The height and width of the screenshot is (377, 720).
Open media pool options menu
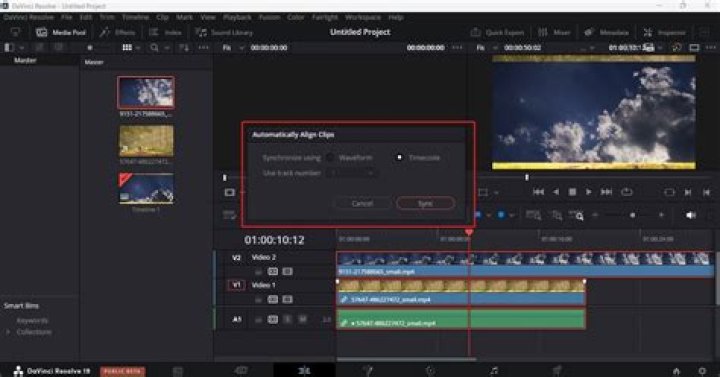tap(203, 47)
